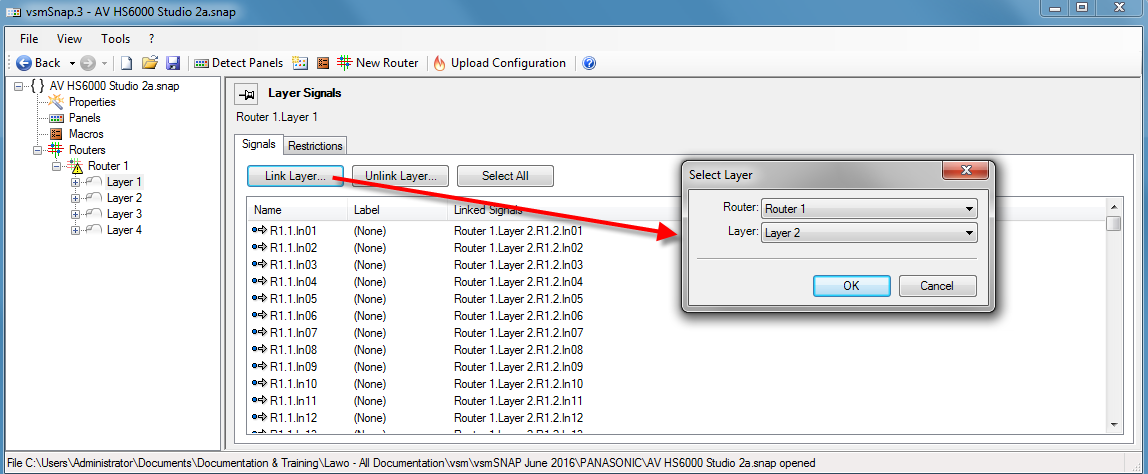This screenshot has height=474, width=1148.
Task: Open help with the blue question icon
Action: (589, 63)
